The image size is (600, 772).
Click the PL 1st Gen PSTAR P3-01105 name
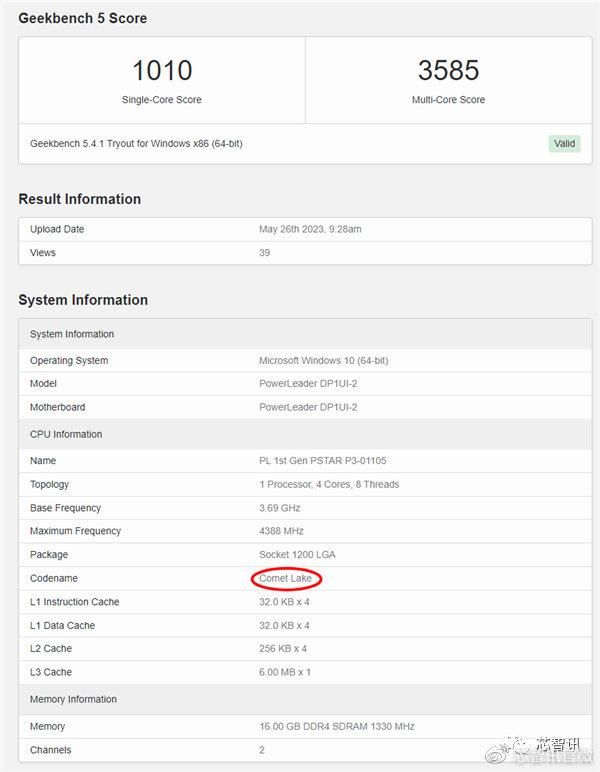[322, 461]
